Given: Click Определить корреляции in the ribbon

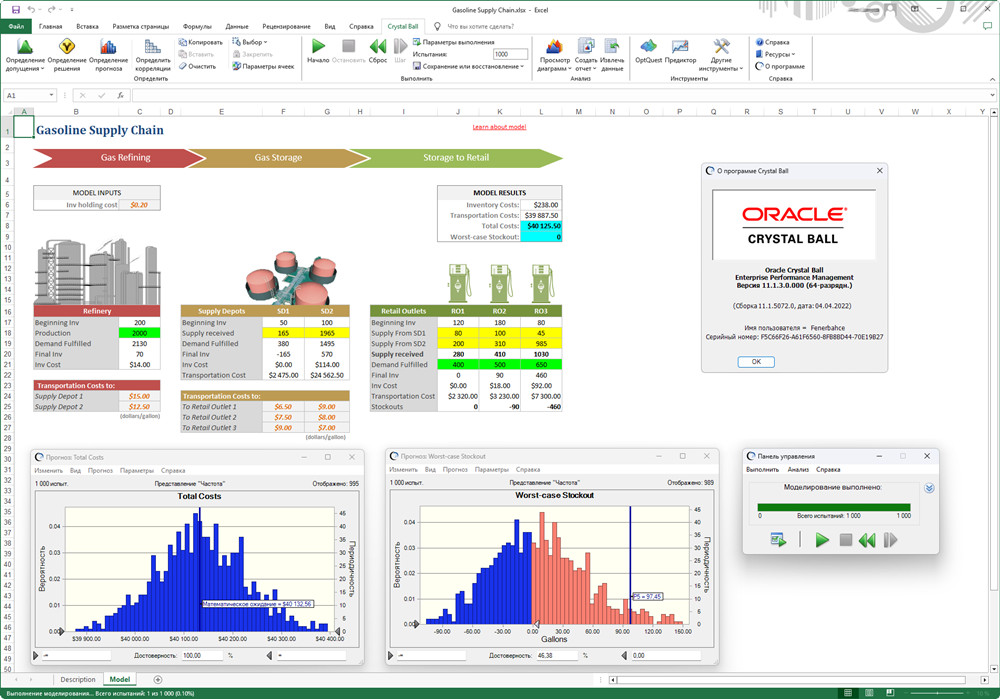Looking at the screenshot, I should click(152, 55).
